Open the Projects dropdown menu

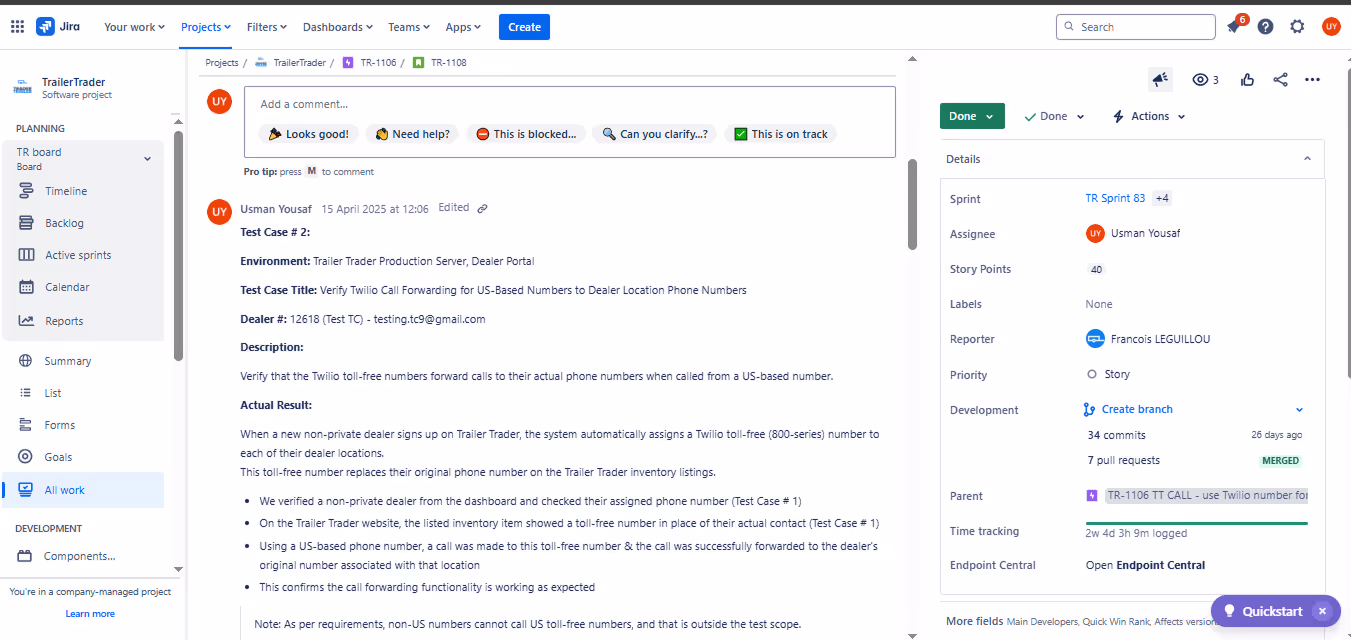pyautogui.click(x=206, y=27)
